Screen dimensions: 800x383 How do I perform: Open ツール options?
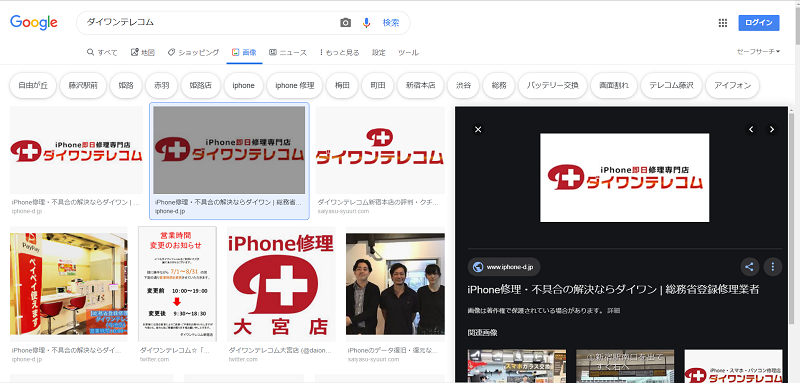tap(408, 53)
